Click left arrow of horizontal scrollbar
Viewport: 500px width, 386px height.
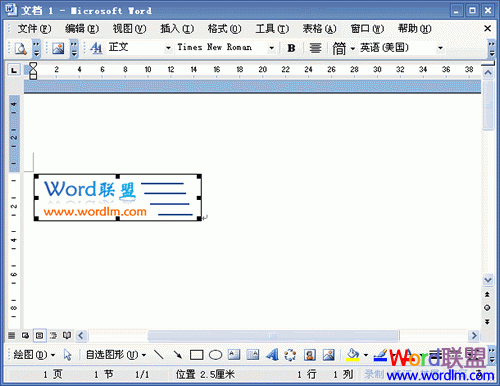[81, 335]
